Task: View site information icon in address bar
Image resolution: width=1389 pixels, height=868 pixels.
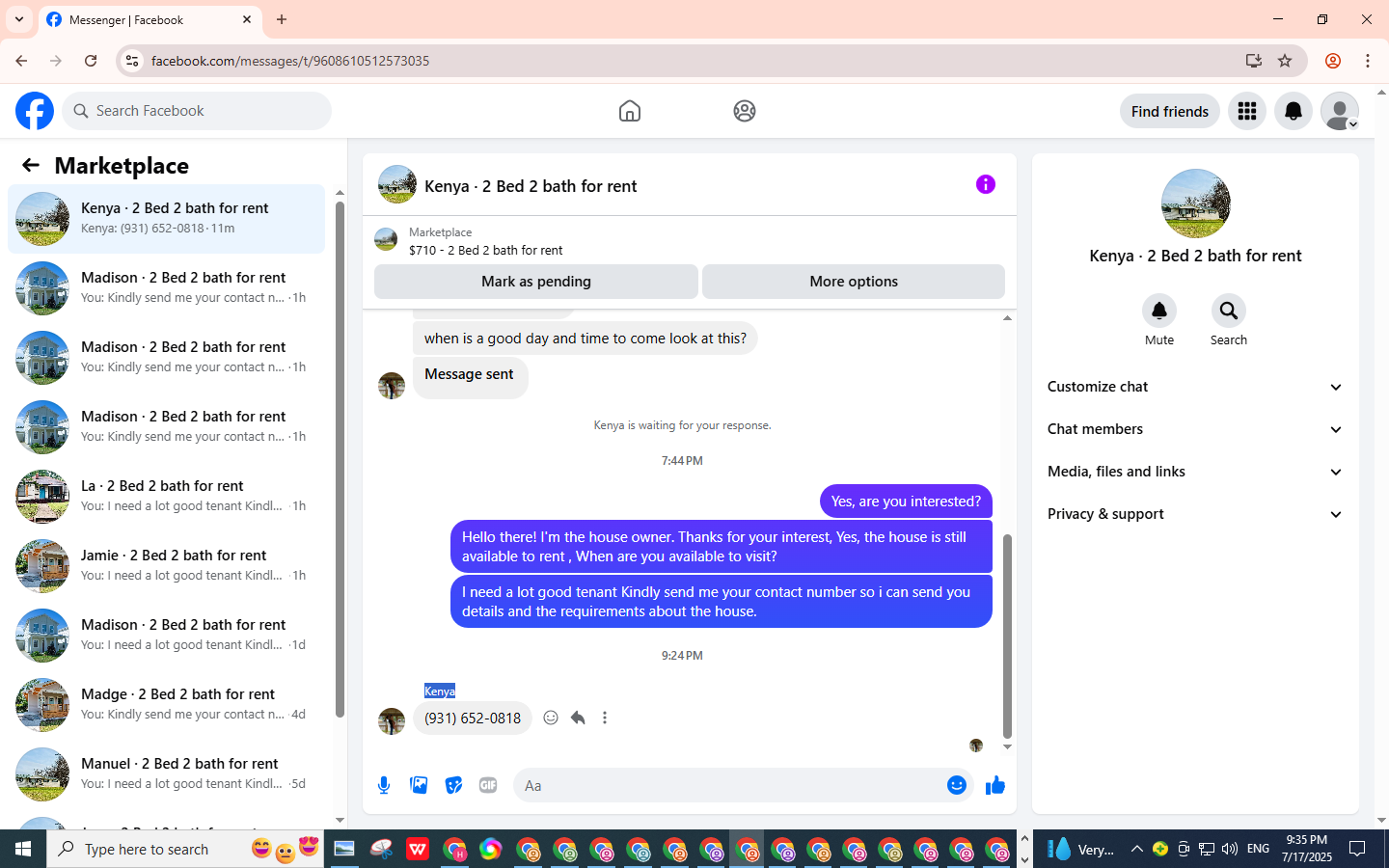Action: pos(132,61)
